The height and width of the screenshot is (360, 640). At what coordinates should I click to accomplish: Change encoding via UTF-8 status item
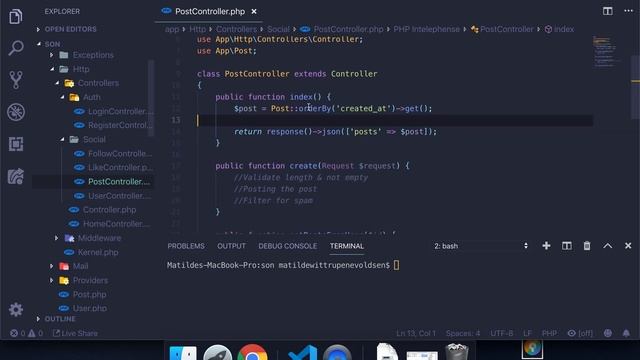(x=502, y=333)
